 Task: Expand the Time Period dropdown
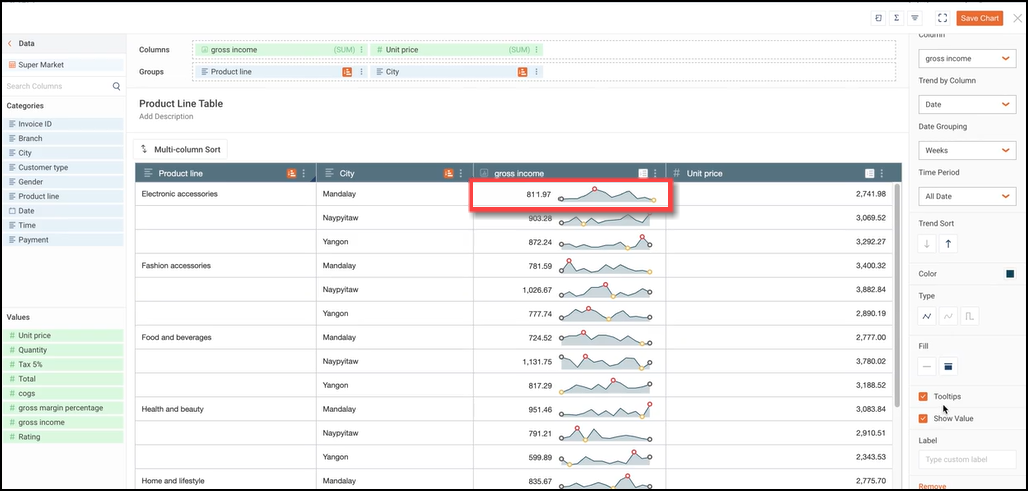coord(966,196)
